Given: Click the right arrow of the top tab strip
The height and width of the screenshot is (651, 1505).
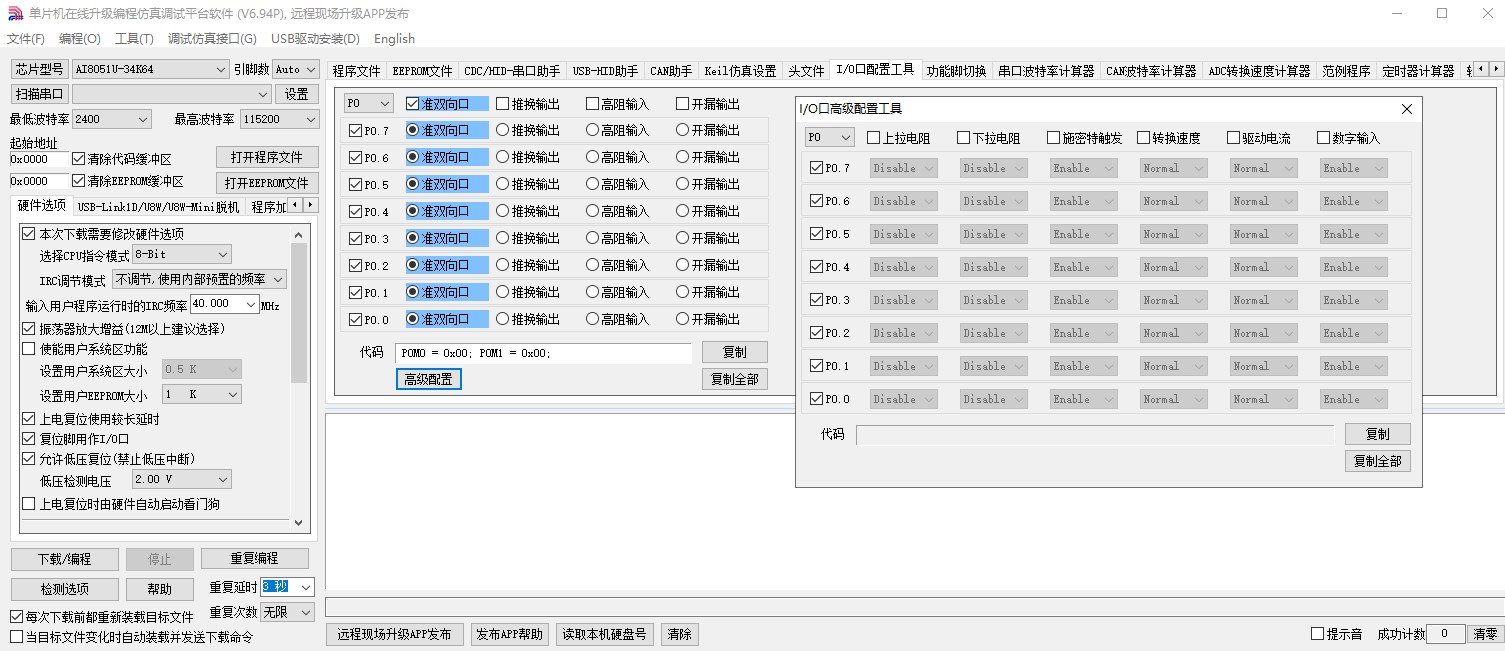Looking at the screenshot, I should [1496, 69].
